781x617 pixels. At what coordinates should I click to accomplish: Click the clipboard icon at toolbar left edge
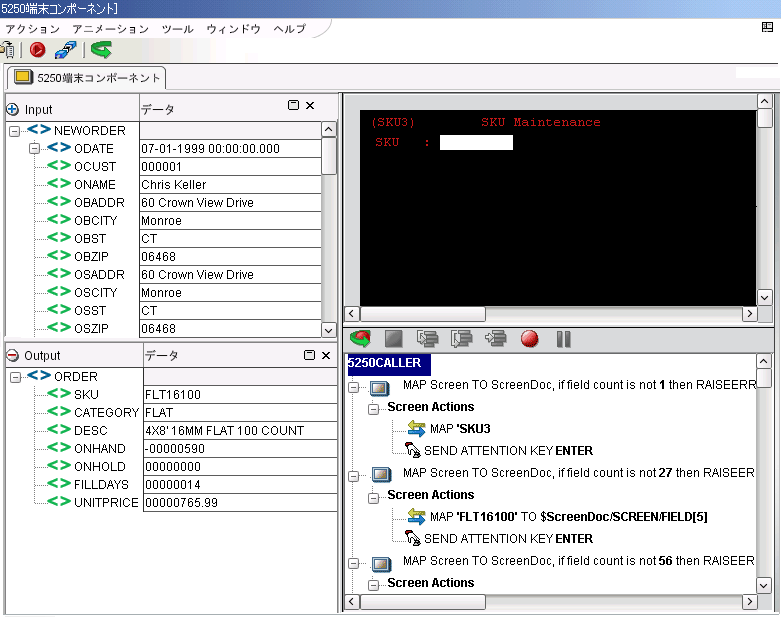click(x=7, y=50)
